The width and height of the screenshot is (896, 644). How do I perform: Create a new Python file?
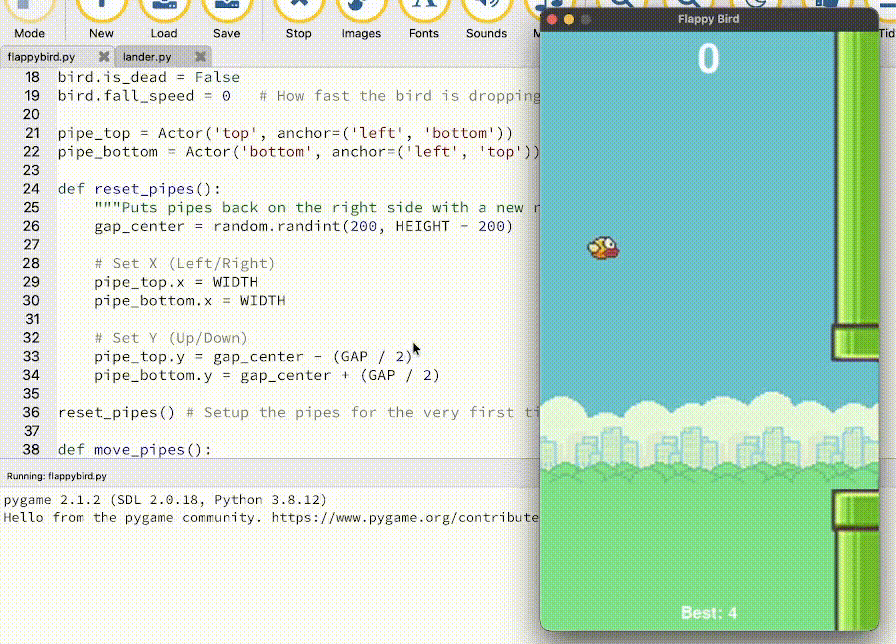101,20
